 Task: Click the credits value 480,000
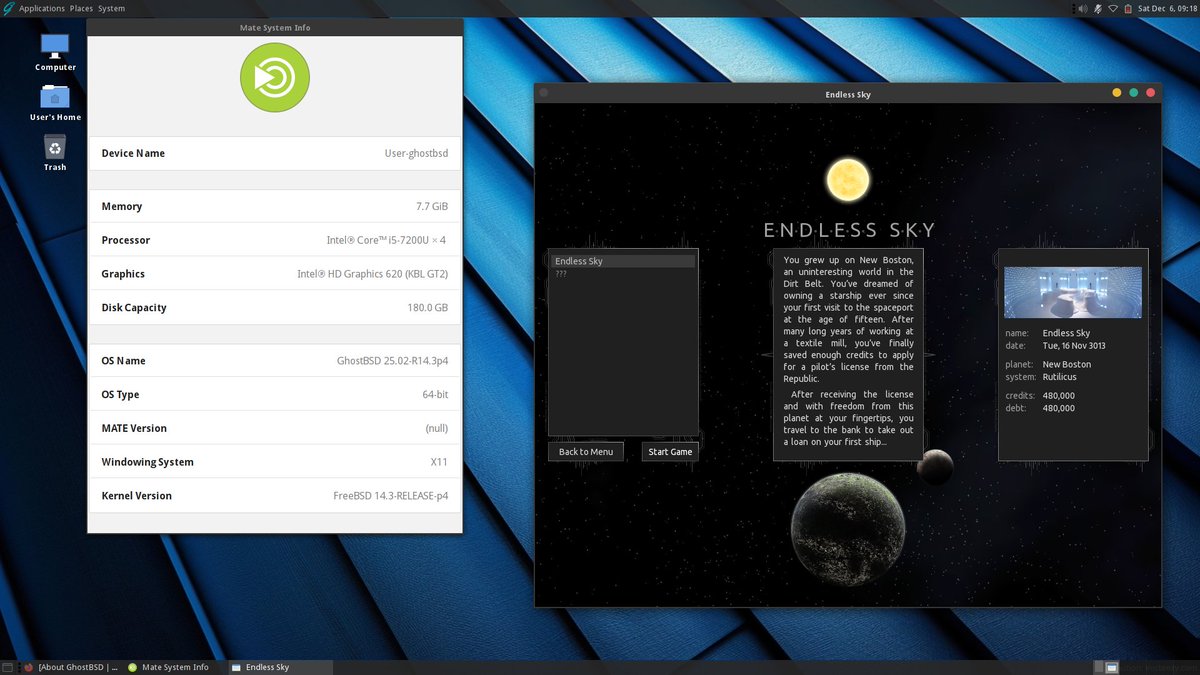1059,396
